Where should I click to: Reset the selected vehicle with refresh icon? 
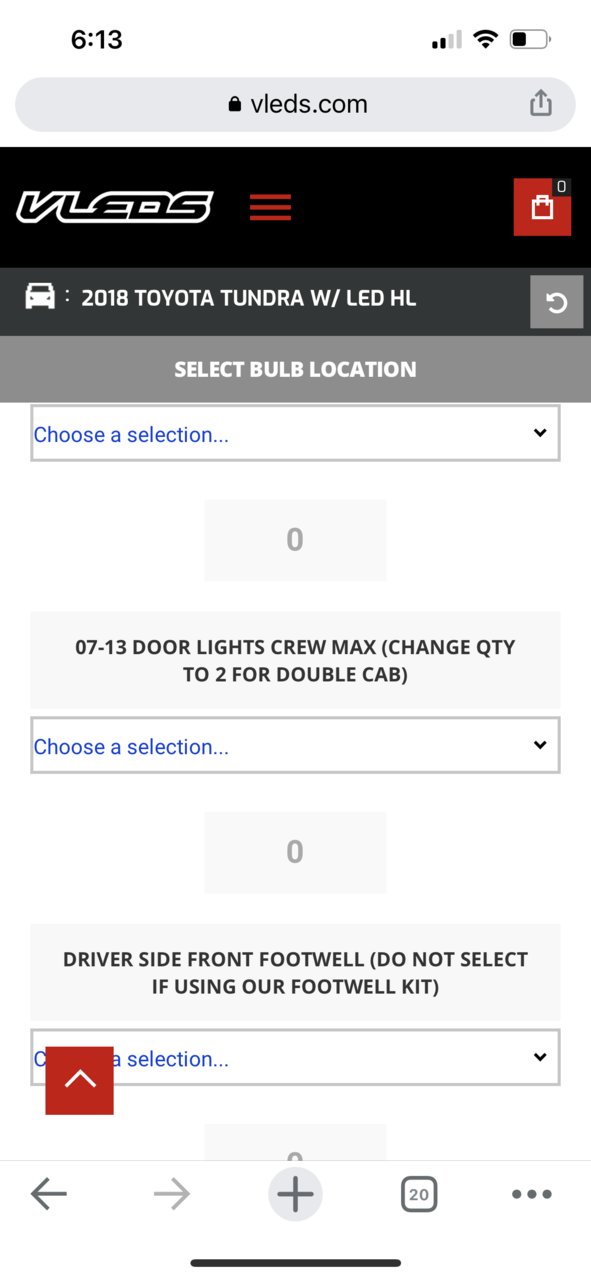point(556,302)
